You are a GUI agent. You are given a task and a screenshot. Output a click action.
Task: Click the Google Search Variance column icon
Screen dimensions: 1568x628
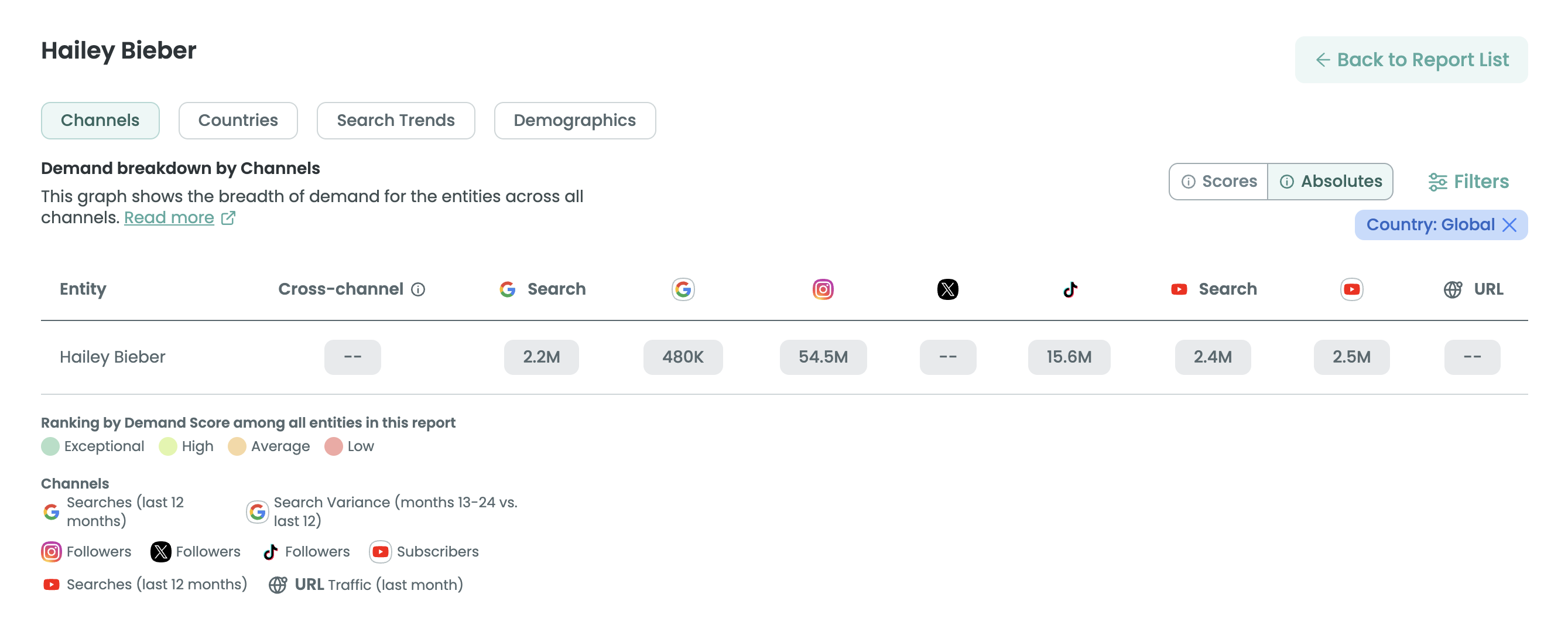tap(683, 289)
